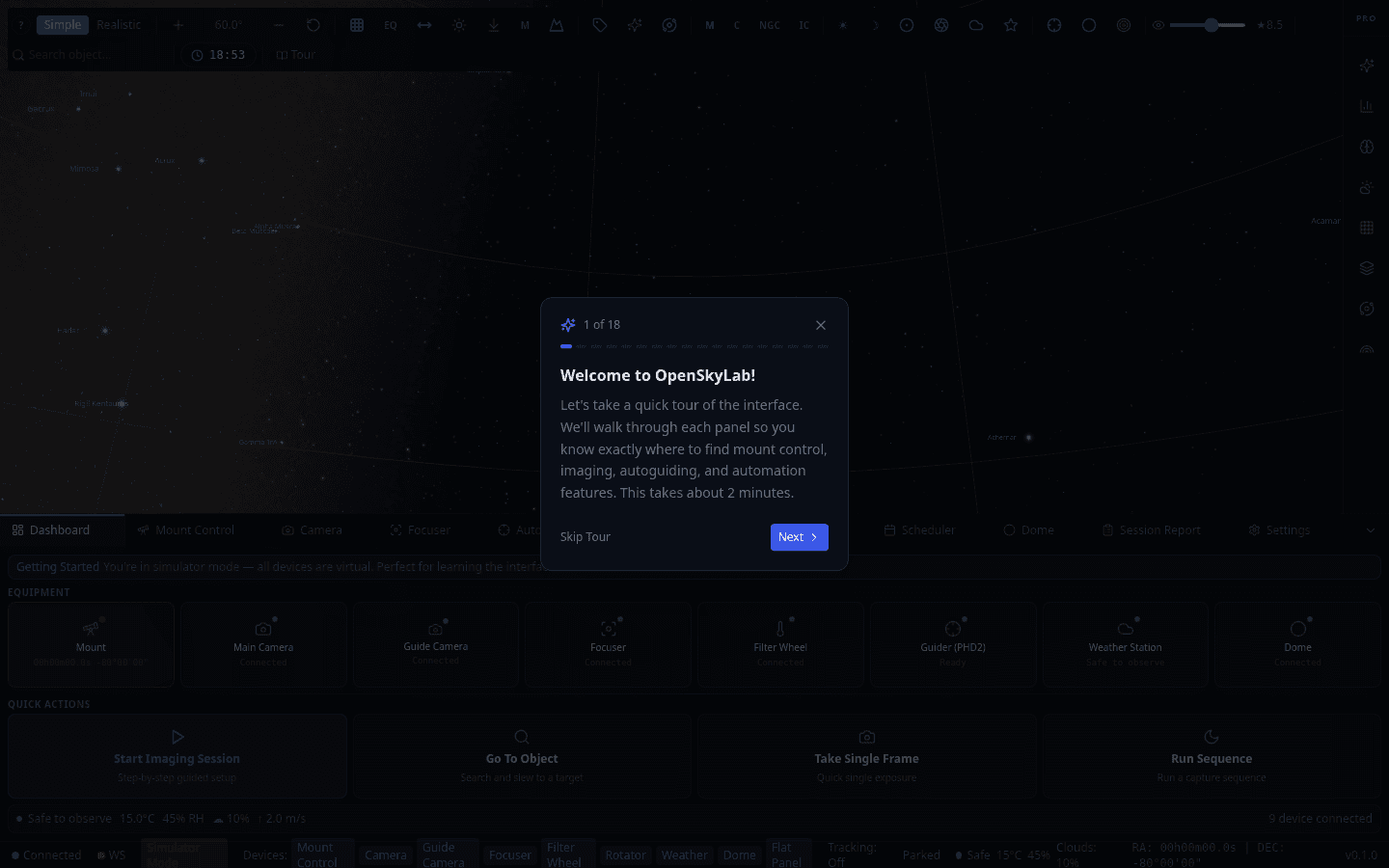Click the layers stack icon in the right sidebar
Screen dimensions: 1389x868
click(1367, 268)
